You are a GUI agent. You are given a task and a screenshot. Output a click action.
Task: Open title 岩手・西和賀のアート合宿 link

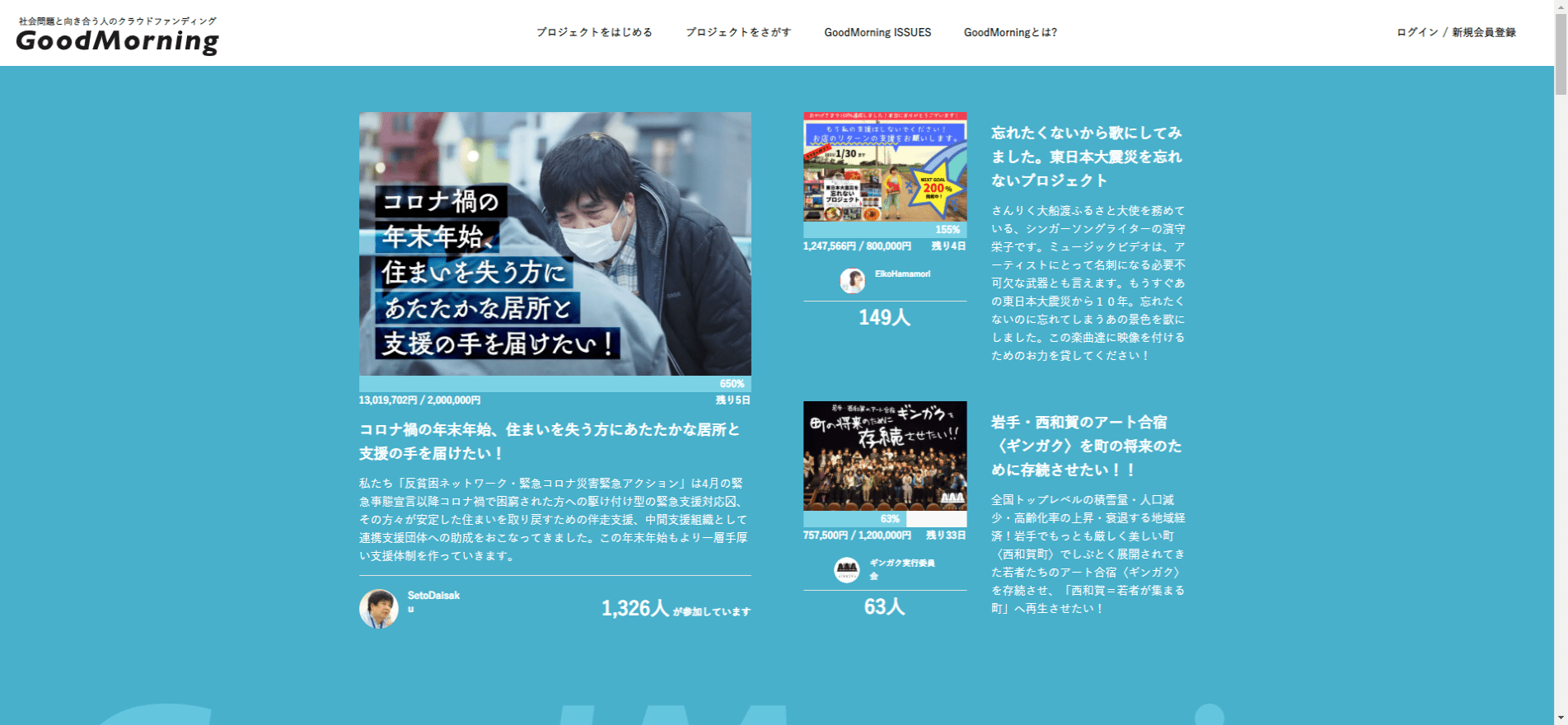click(x=1087, y=446)
